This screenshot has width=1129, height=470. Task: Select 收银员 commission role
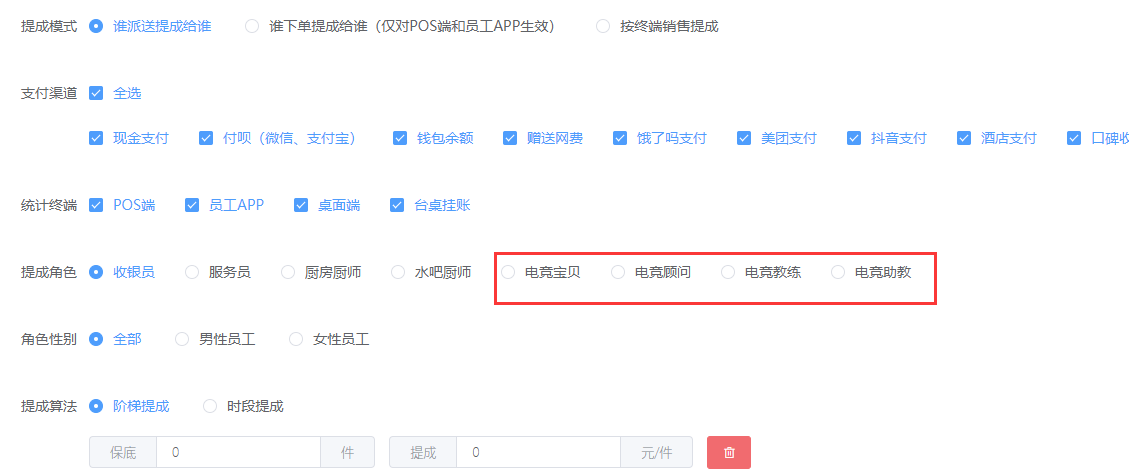[x=96, y=272]
